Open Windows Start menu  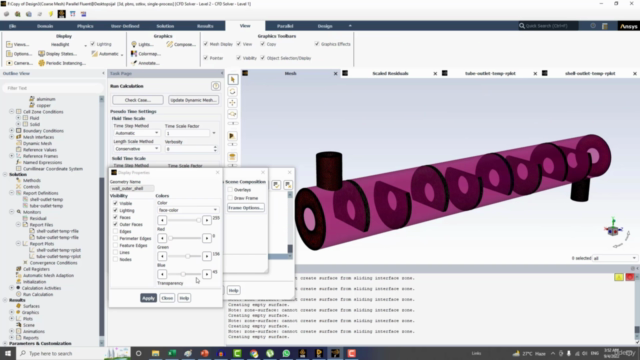(x=8, y=353)
